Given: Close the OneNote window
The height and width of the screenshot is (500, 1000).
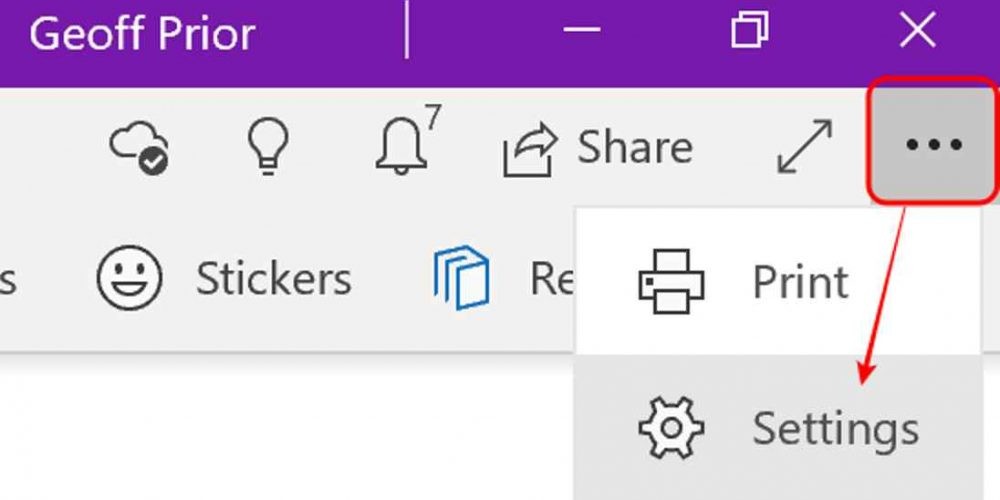Looking at the screenshot, I should click(x=918, y=30).
